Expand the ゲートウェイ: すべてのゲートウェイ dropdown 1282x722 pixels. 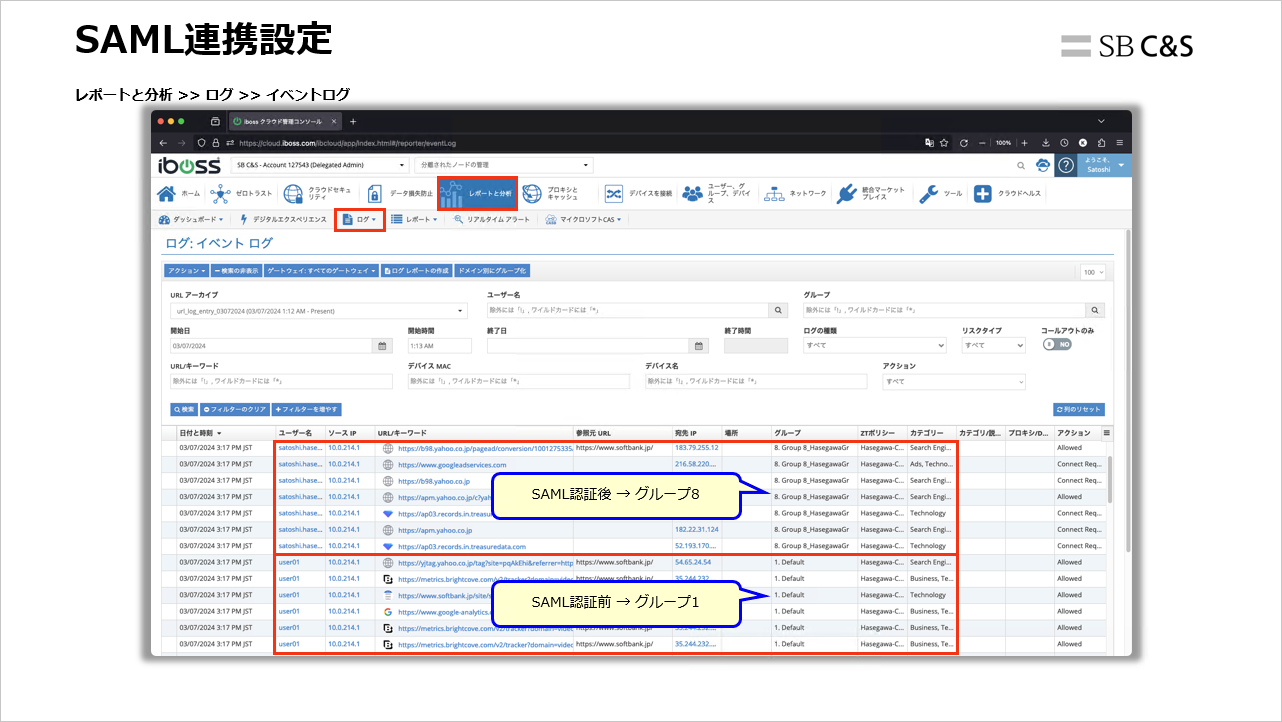pos(321,271)
